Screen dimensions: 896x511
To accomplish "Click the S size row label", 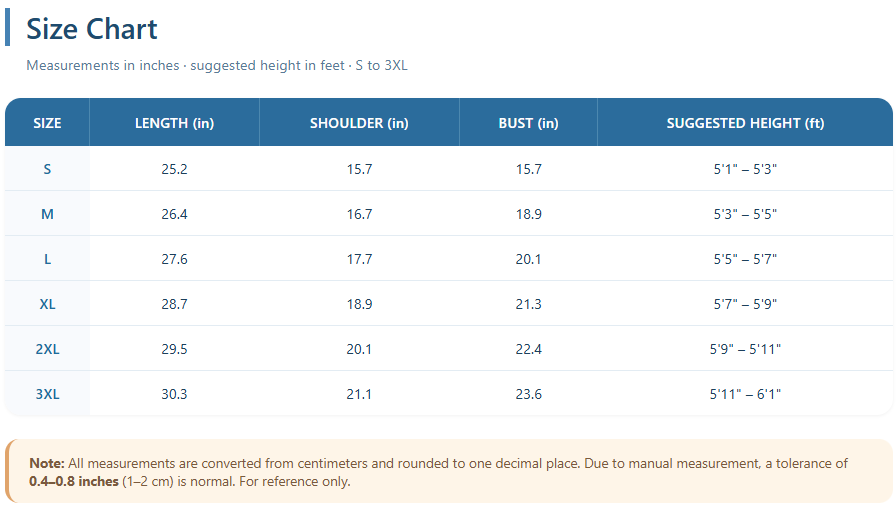I will pos(47,169).
